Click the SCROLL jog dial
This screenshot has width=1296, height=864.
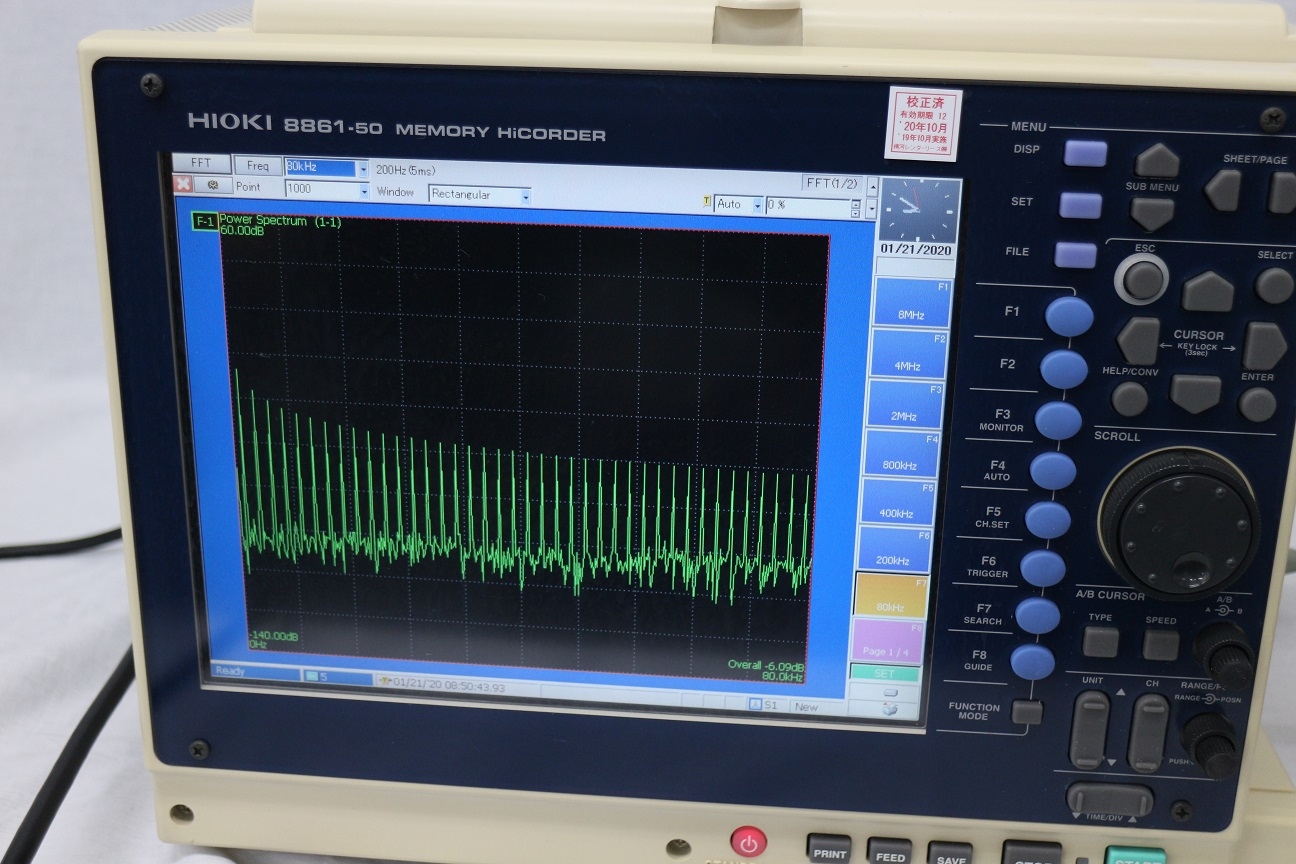click(1179, 523)
